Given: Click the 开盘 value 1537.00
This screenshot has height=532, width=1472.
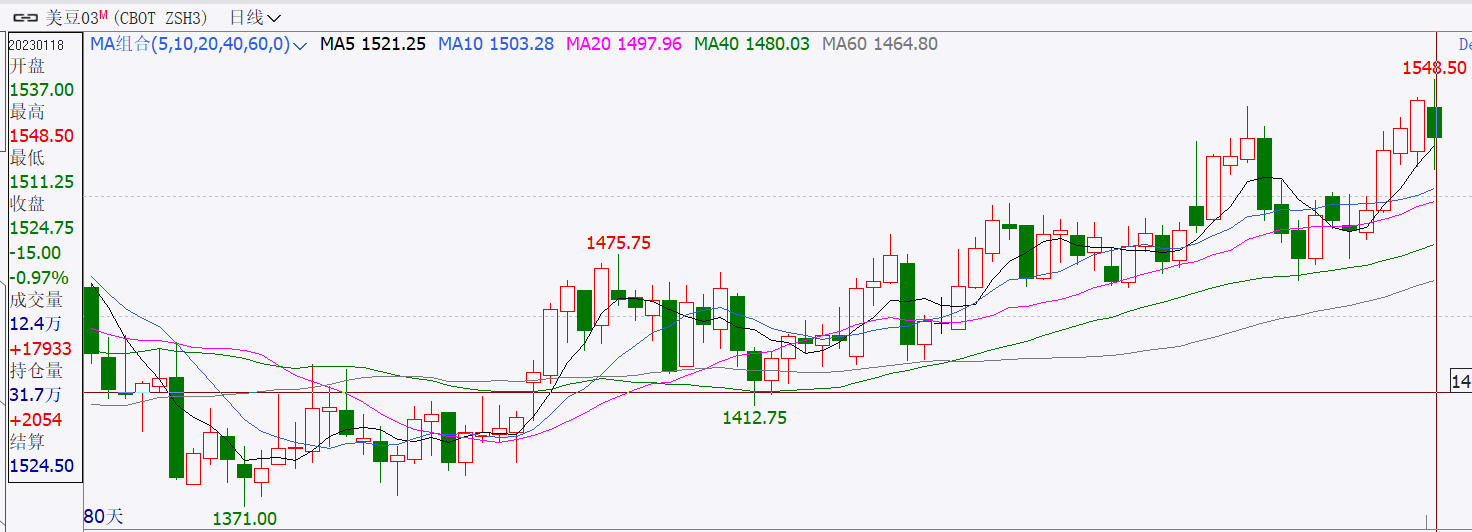Looking at the screenshot, I should pyautogui.click(x=41, y=90).
